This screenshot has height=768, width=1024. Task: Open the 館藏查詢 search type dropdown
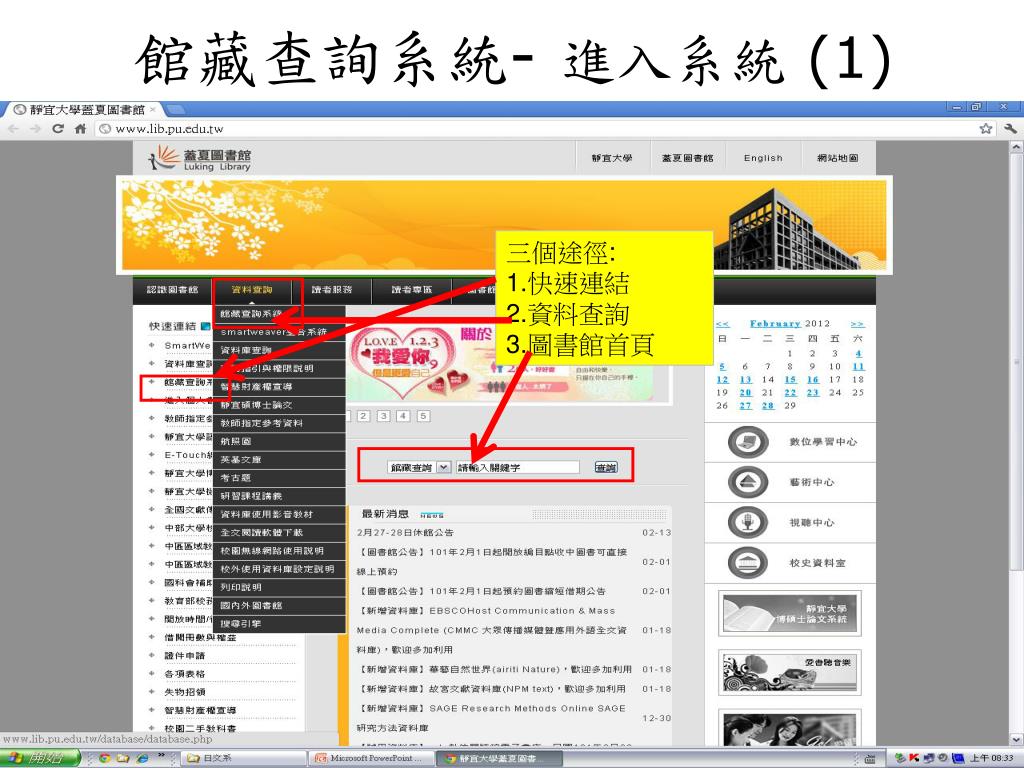coord(443,467)
